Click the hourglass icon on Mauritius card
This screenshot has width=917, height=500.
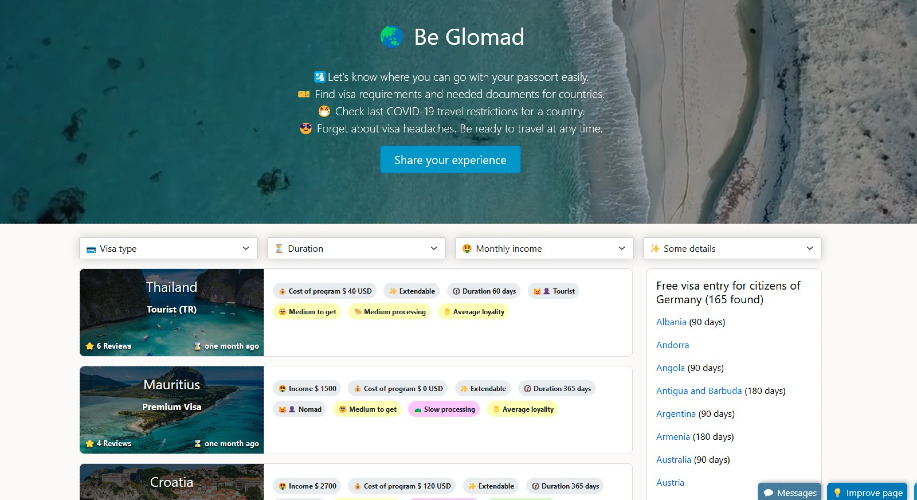point(198,443)
